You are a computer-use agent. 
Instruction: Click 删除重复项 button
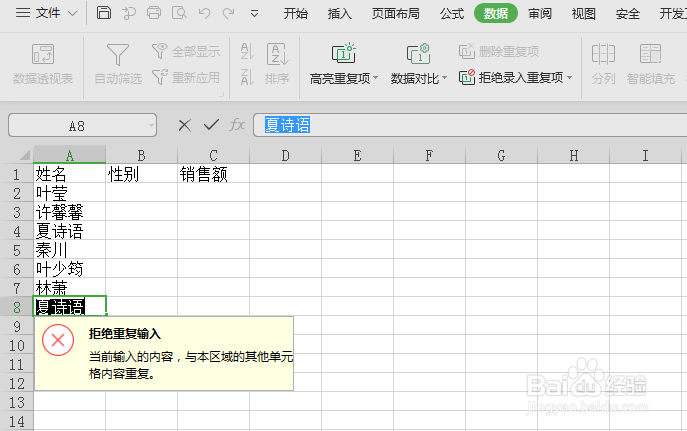pyautogui.click(x=499, y=51)
